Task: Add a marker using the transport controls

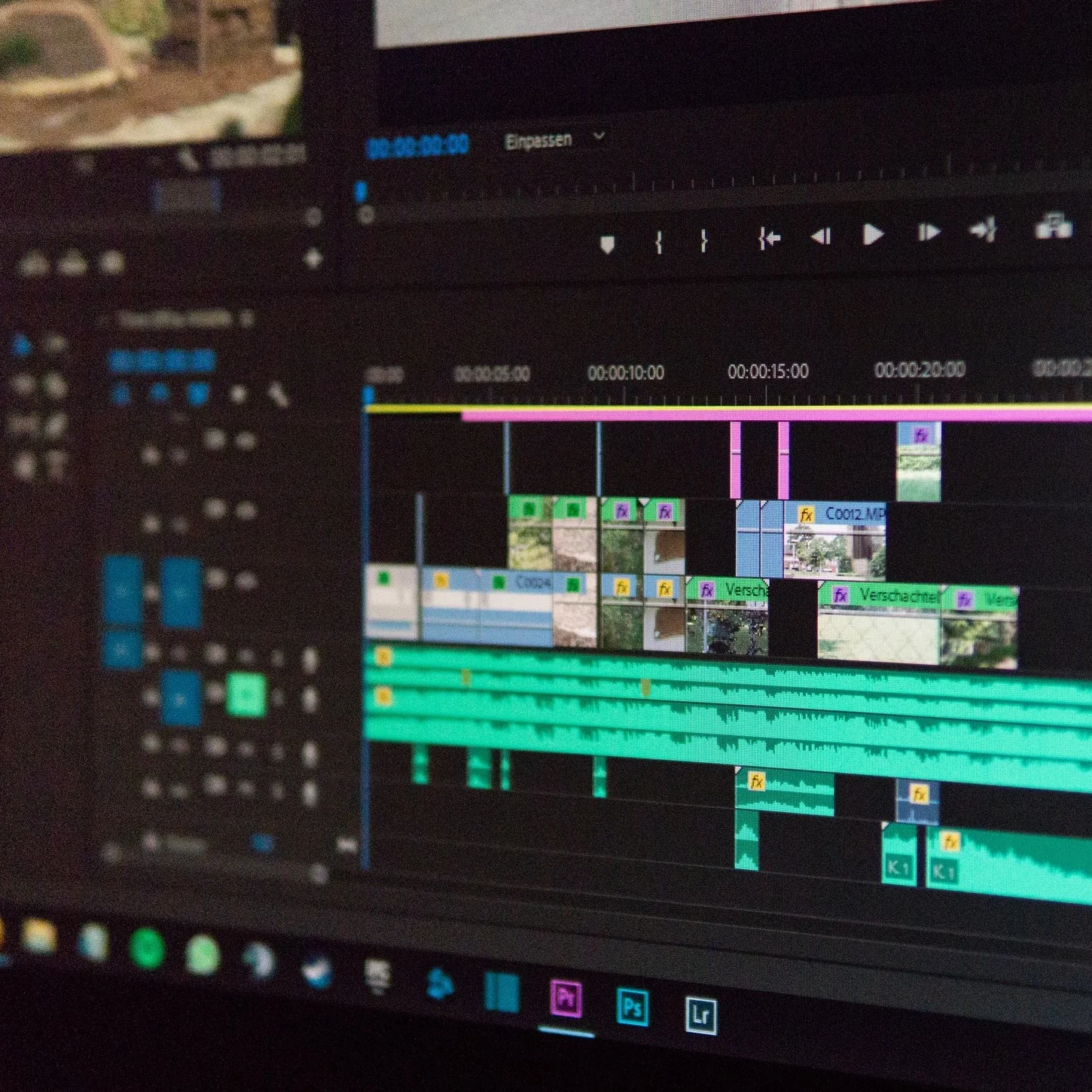Action: 608,244
